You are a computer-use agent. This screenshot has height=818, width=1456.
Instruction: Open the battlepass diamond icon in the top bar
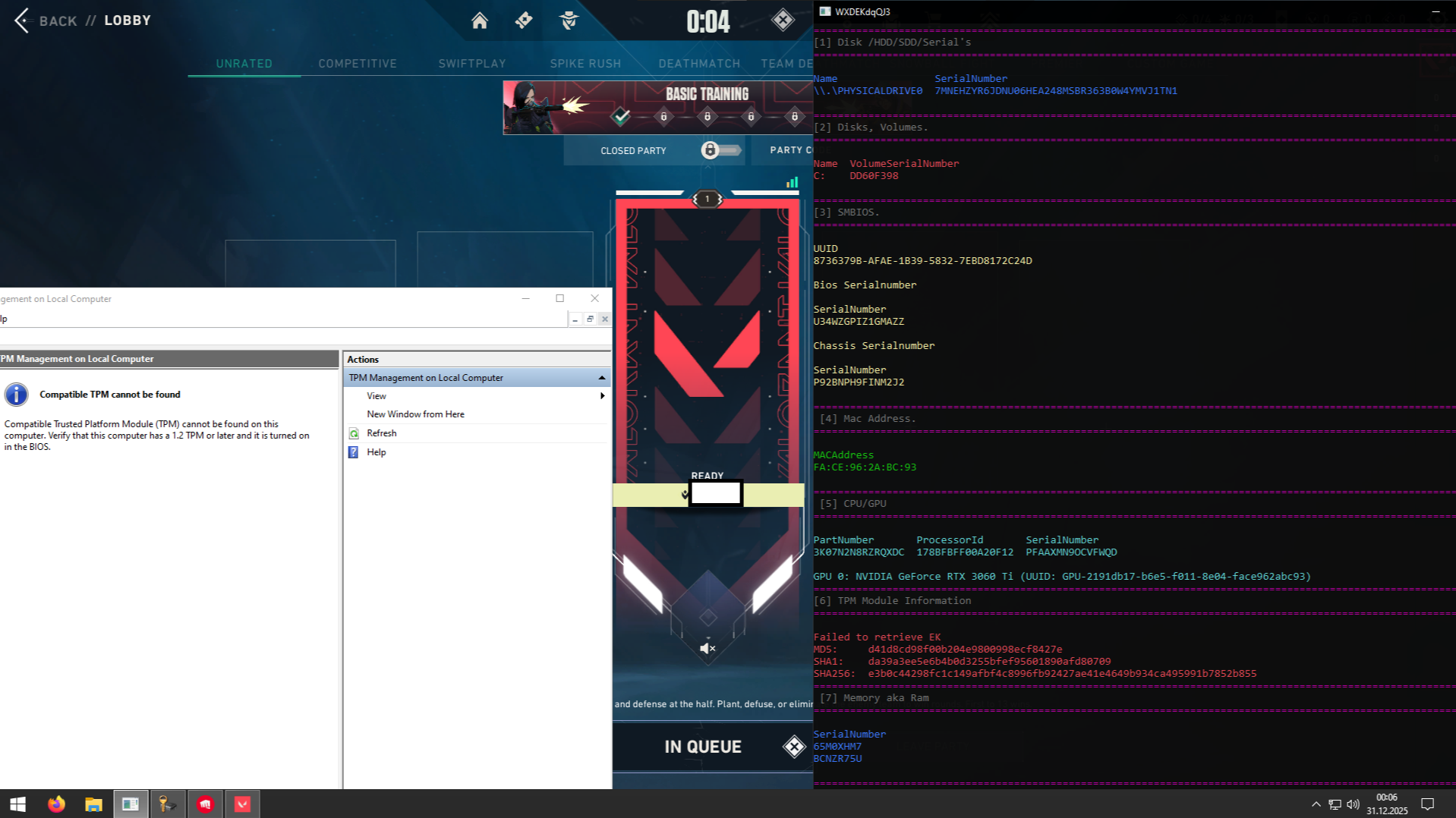coord(524,20)
